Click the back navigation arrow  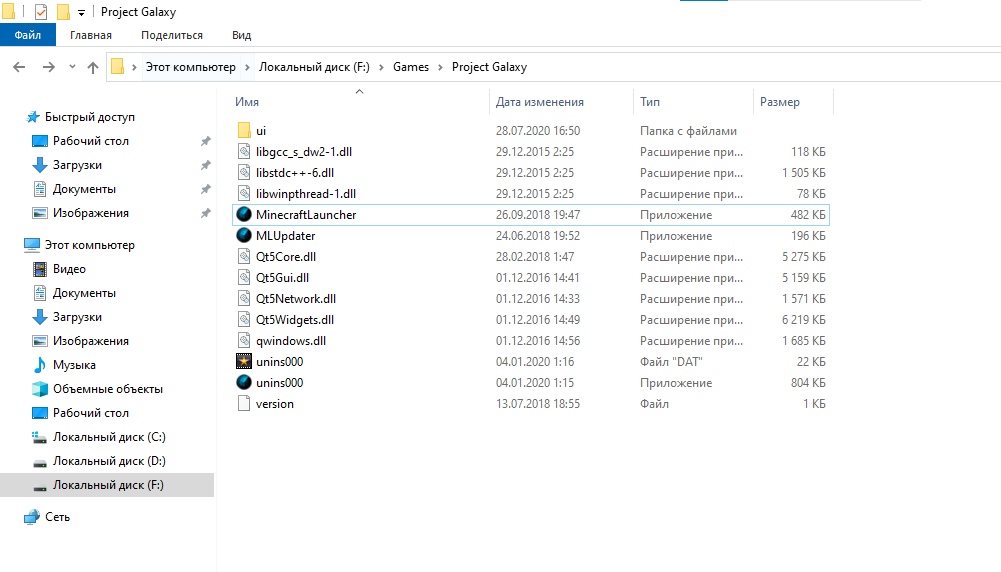pyautogui.click(x=19, y=67)
